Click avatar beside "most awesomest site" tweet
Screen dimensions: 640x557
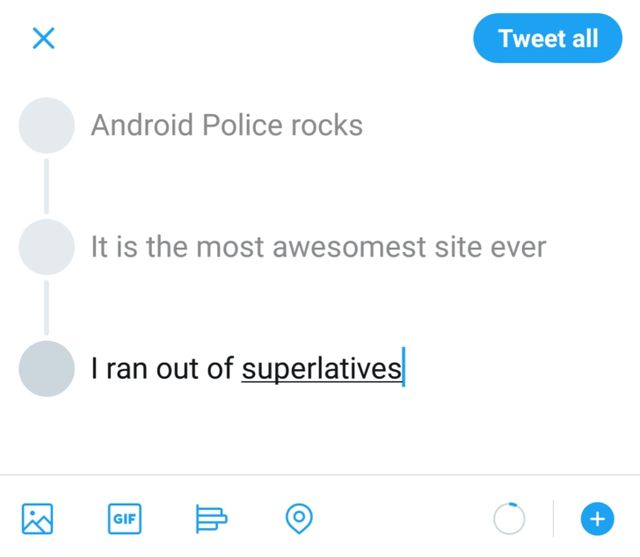(x=47, y=247)
